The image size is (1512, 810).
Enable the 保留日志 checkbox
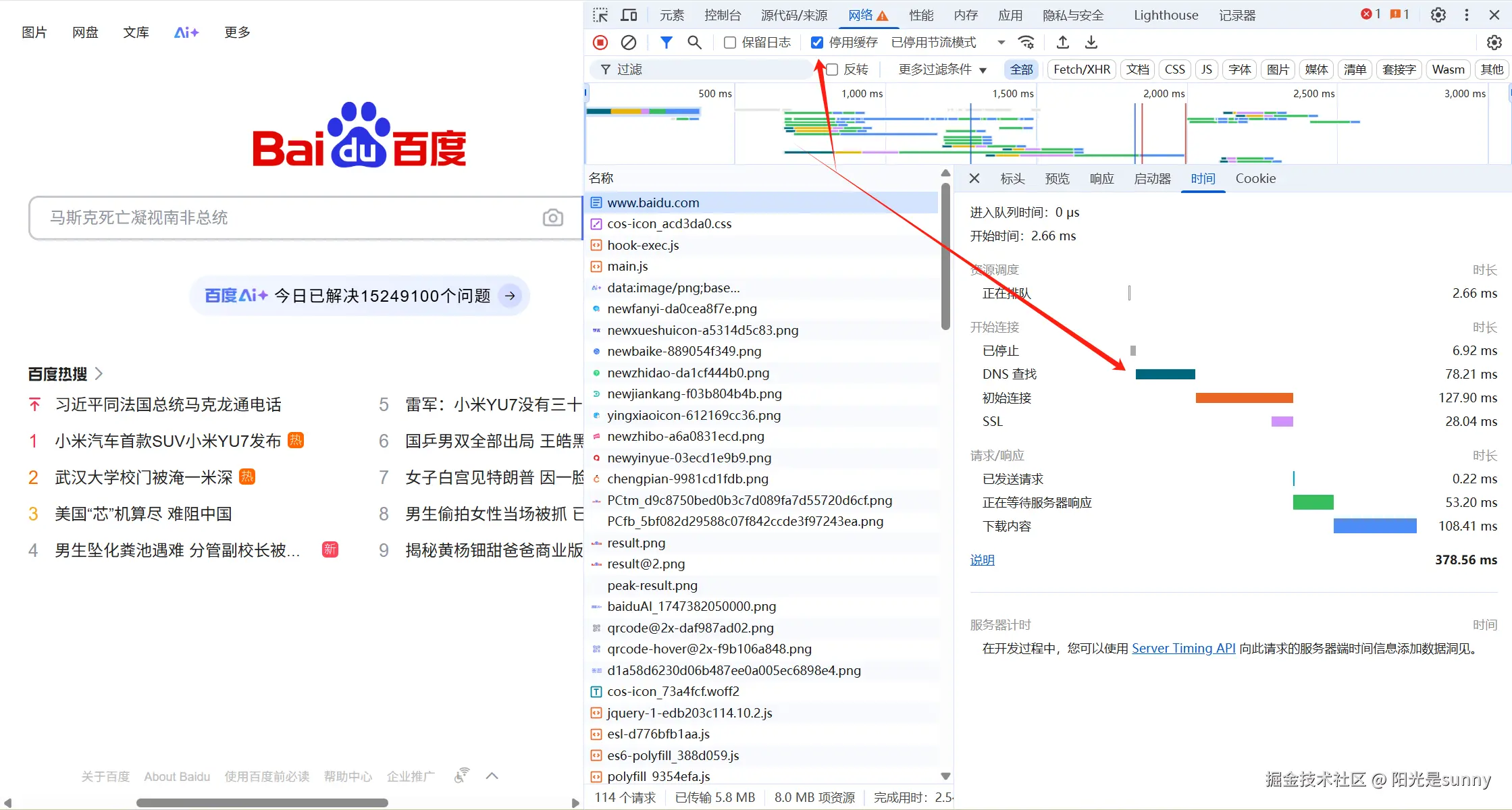pyautogui.click(x=730, y=43)
